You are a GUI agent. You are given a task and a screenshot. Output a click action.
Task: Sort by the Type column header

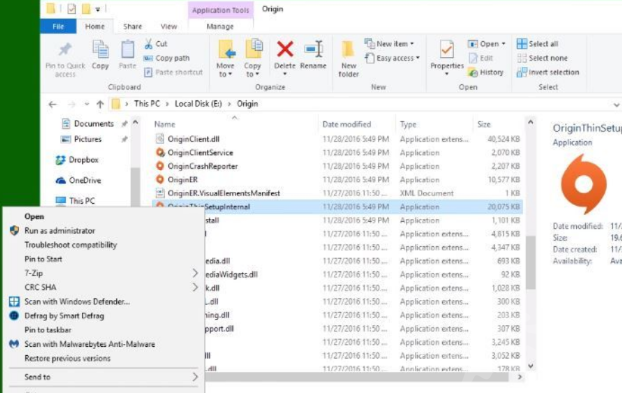[x=408, y=124]
